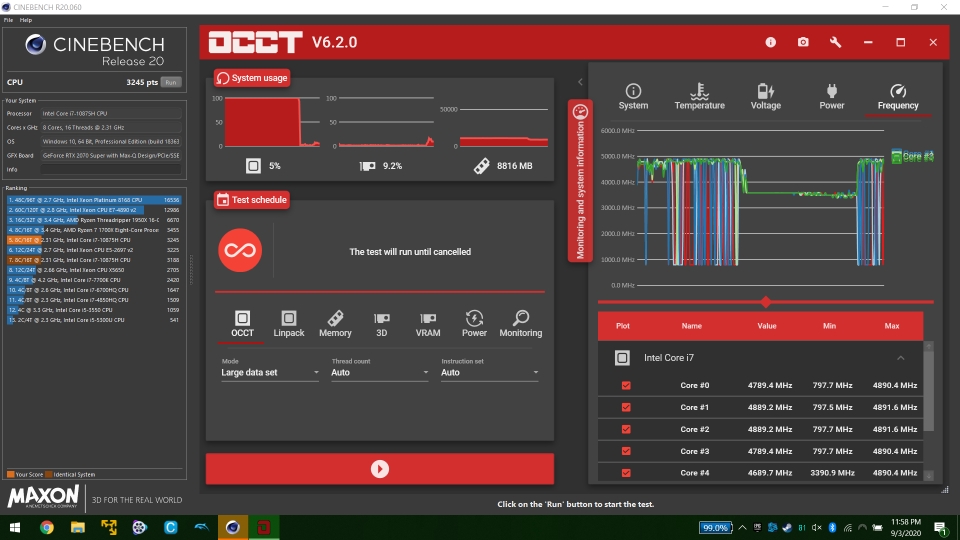The image size is (960, 540).
Task: Switch to Voltage monitoring tab
Action: click(765, 97)
